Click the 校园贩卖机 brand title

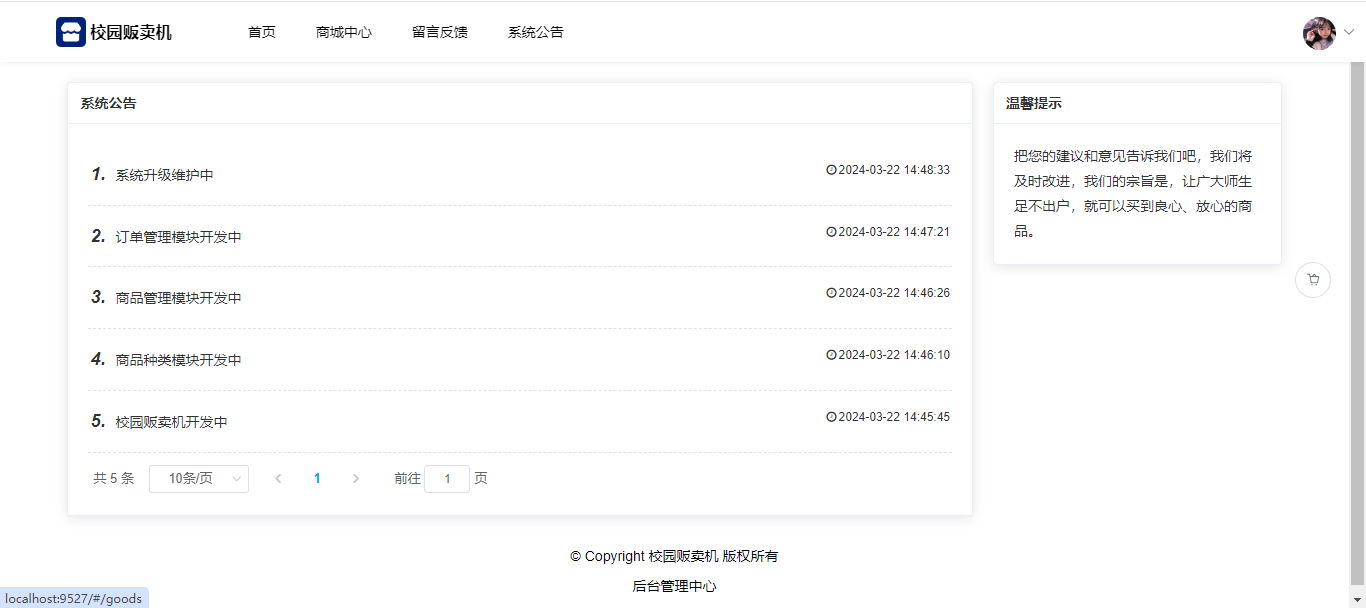[x=131, y=32]
